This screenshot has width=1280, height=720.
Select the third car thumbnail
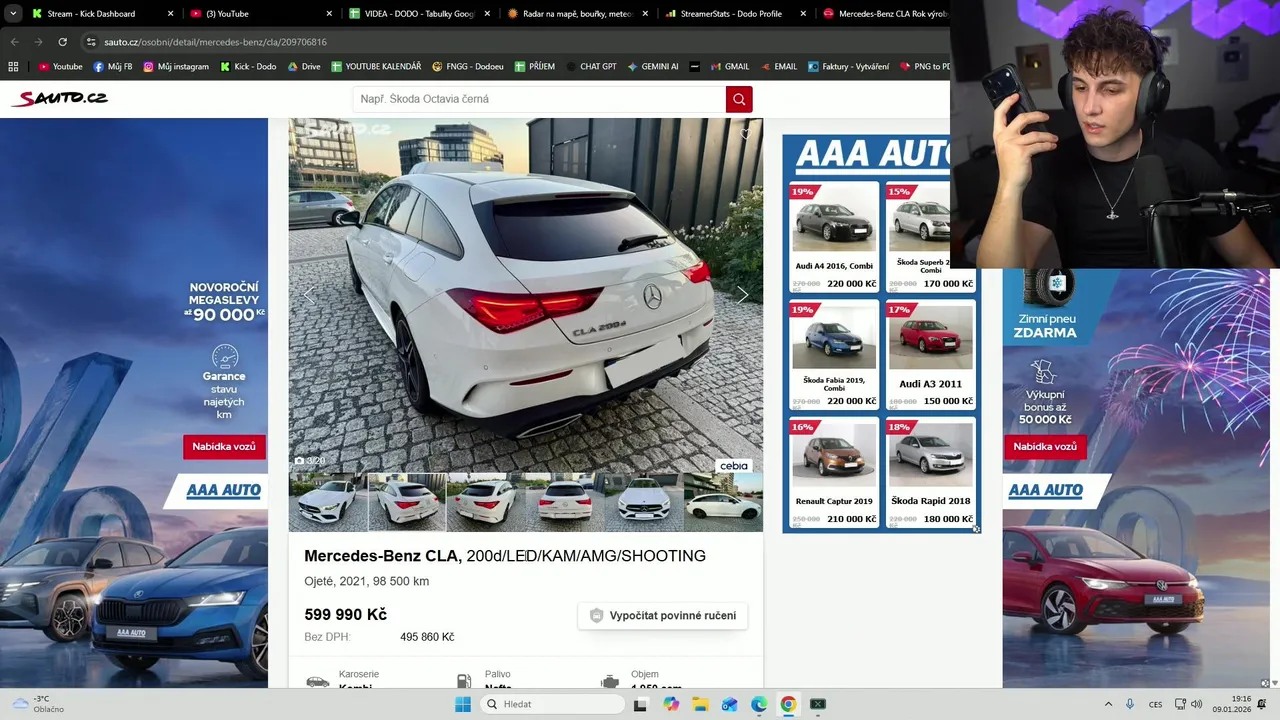pos(486,502)
